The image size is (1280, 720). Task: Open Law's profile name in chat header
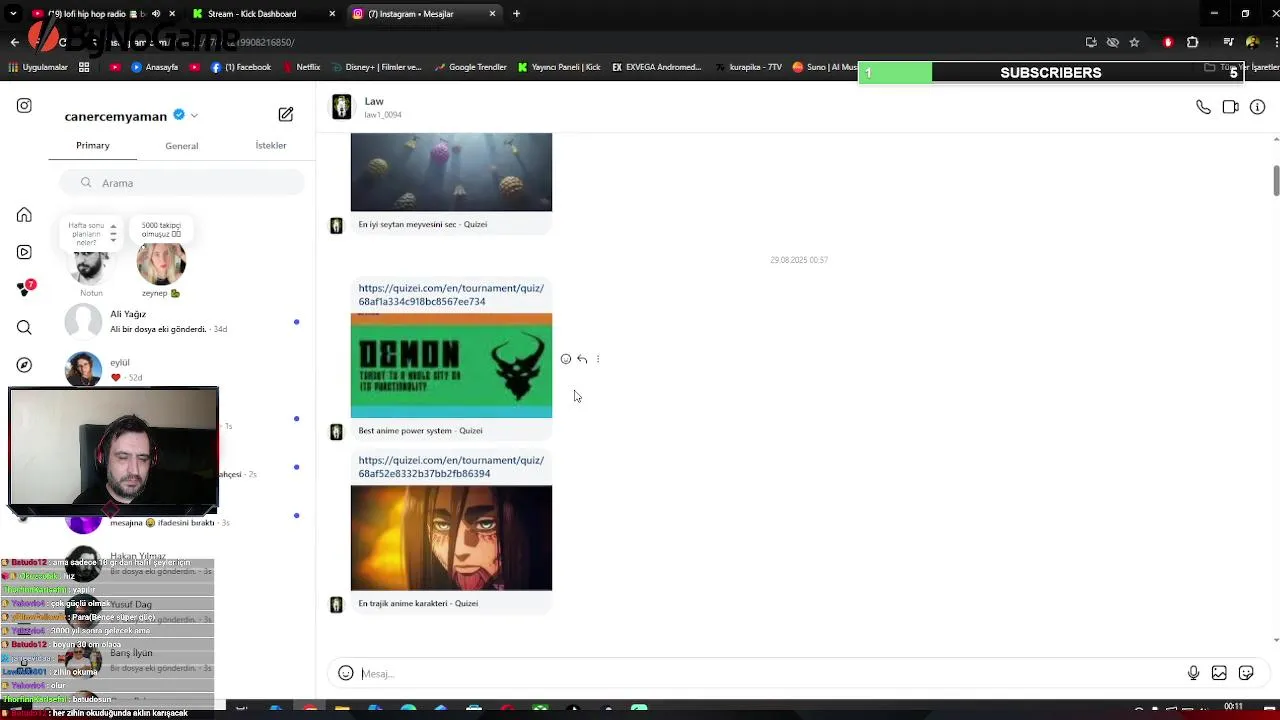(x=374, y=101)
